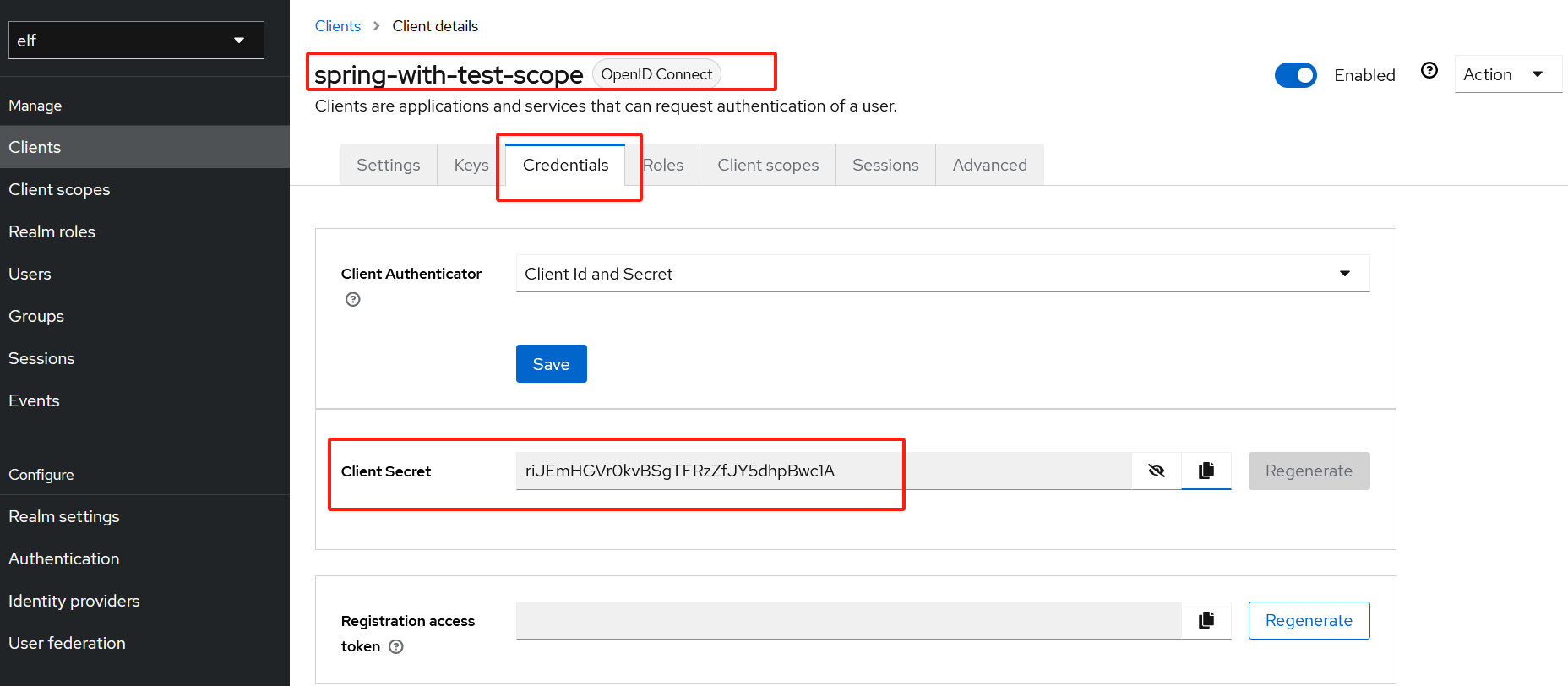Select the Credentials tab
Viewport: 1568px width, 686px height.
pyautogui.click(x=565, y=165)
